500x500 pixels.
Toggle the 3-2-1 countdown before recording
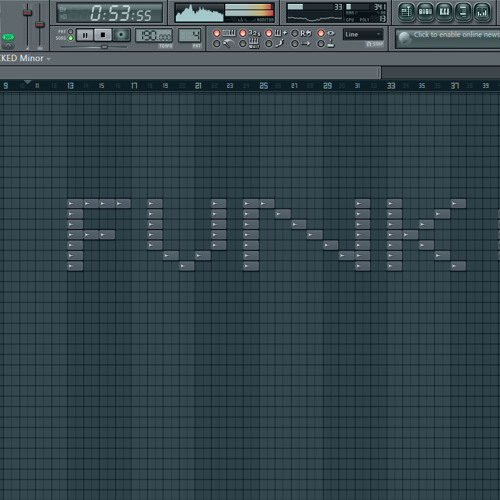click(x=243, y=33)
